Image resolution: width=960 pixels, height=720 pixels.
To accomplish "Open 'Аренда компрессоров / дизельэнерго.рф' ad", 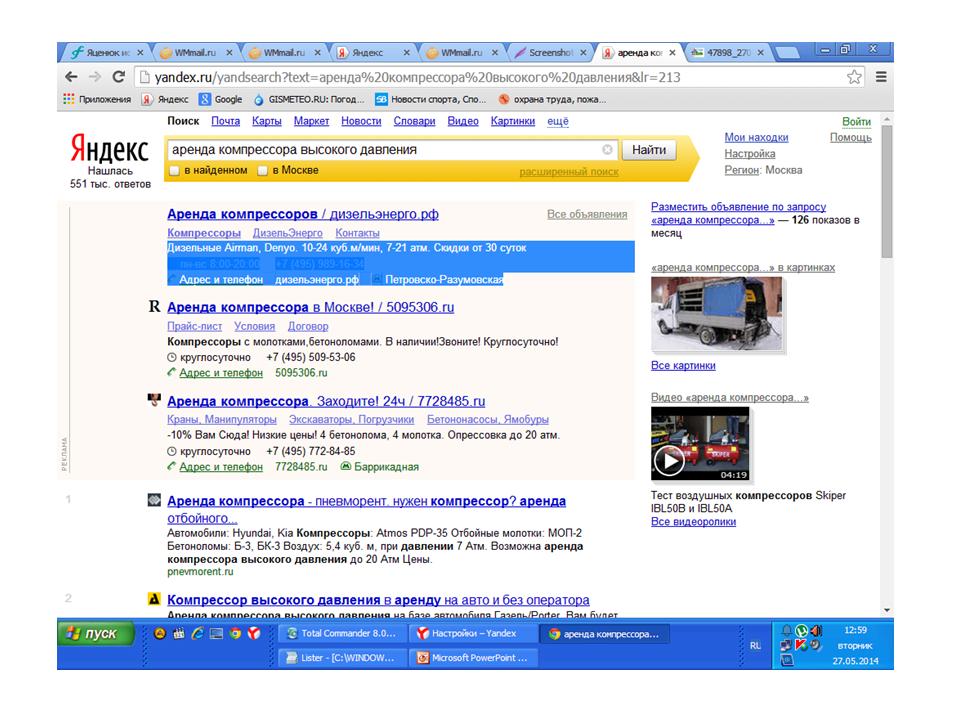I will pyautogui.click(x=302, y=214).
